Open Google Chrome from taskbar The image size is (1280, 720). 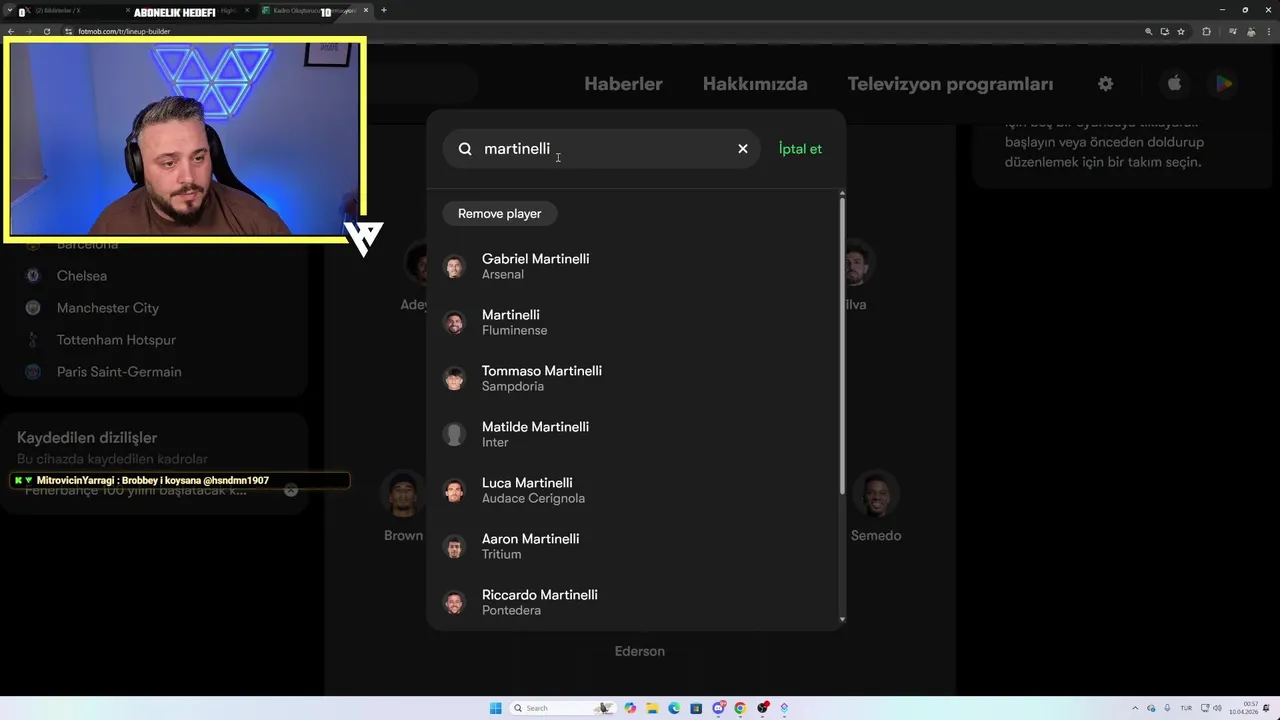[740, 708]
